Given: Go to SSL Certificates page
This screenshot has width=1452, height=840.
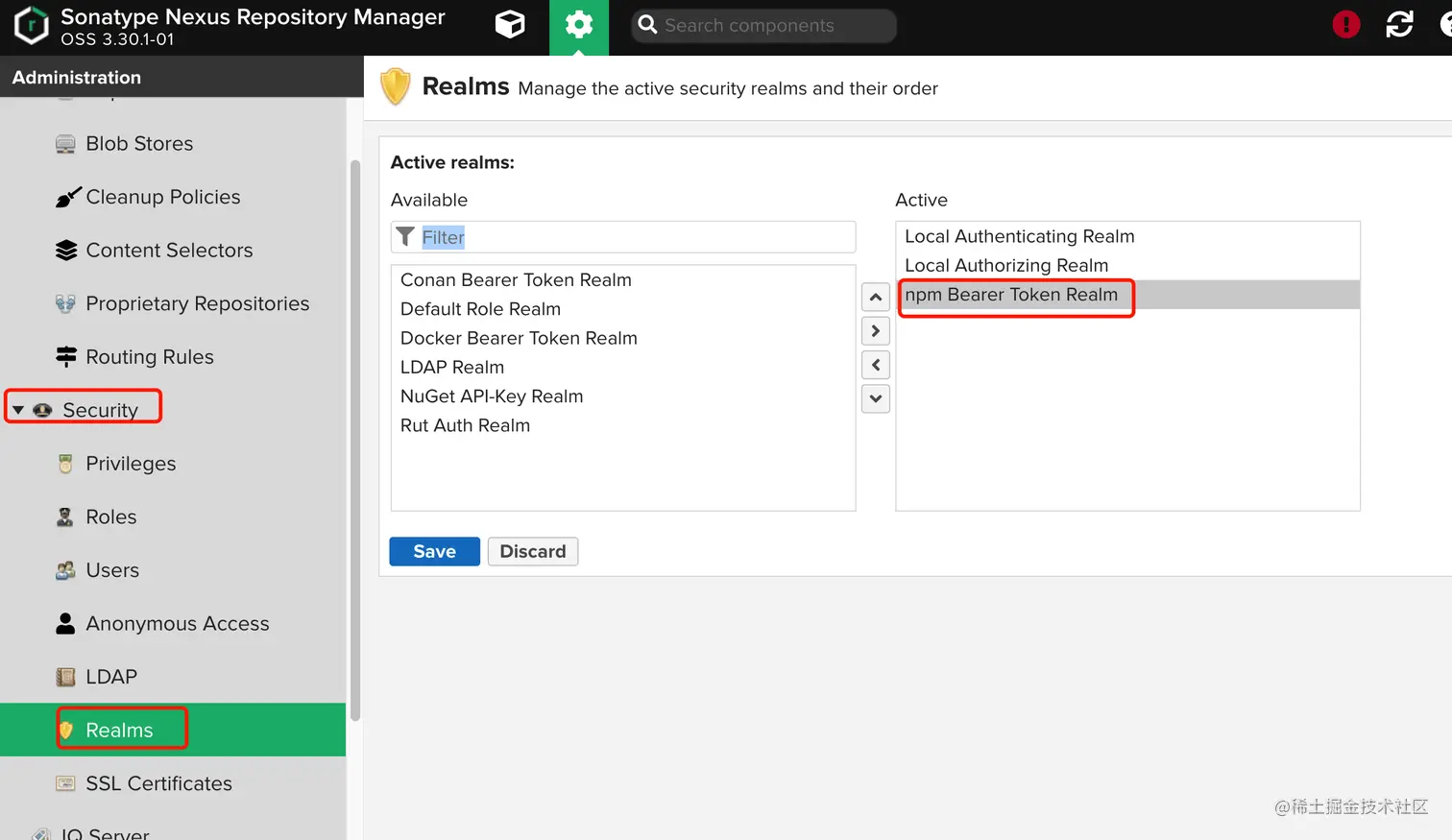Looking at the screenshot, I should (158, 783).
